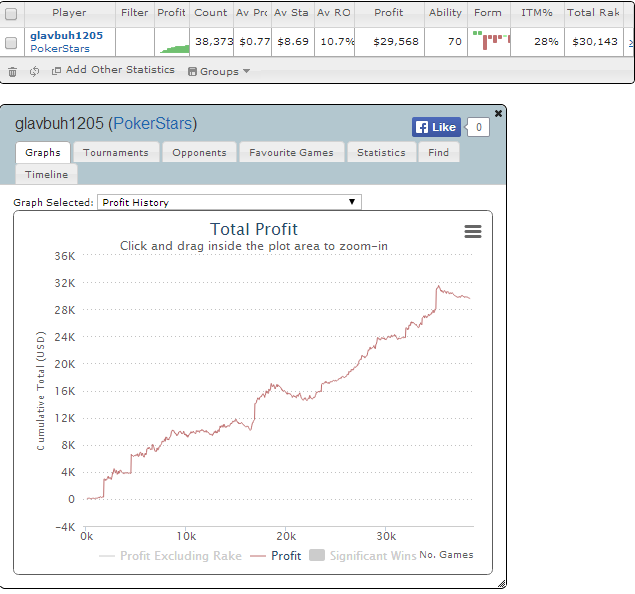This screenshot has height=594, width=635.
Task: Open the Favourite Games tab
Action: (292, 153)
